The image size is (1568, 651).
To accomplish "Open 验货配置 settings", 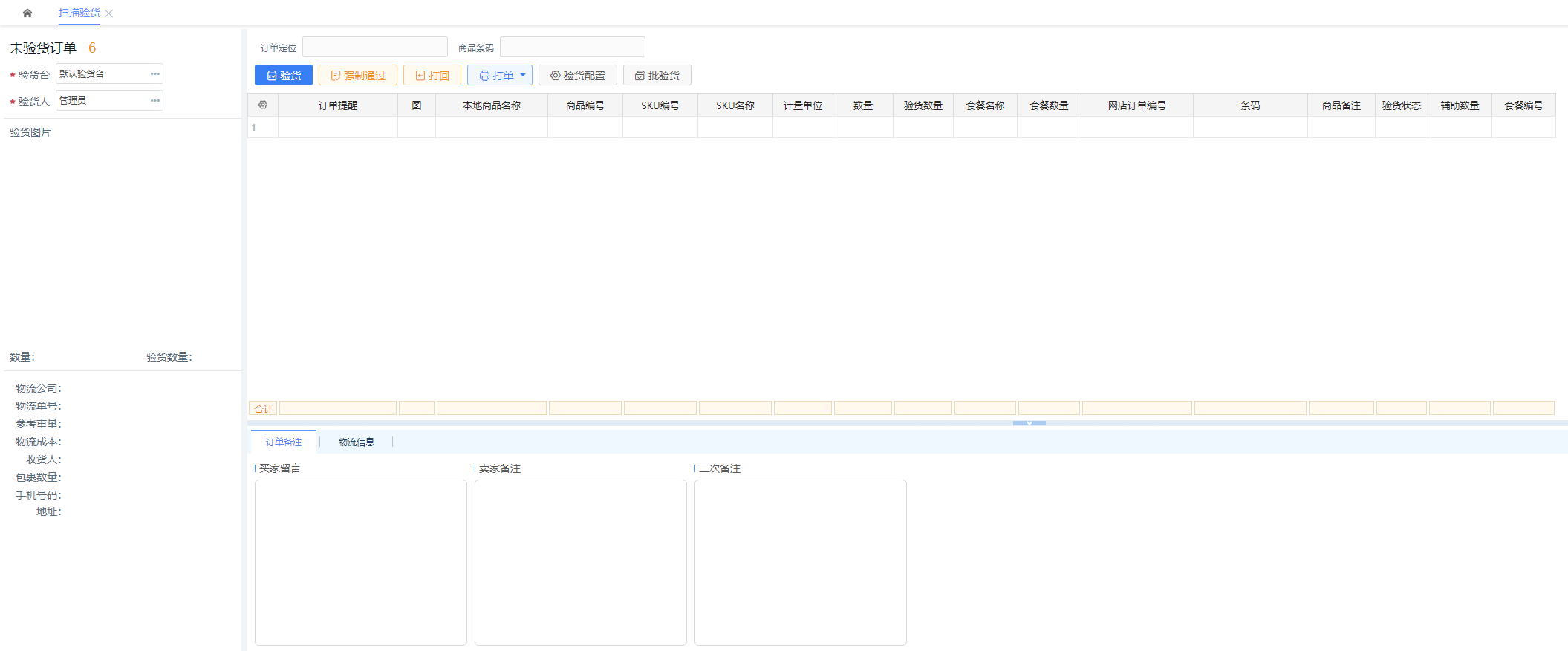I will pyautogui.click(x=578, y=75).
